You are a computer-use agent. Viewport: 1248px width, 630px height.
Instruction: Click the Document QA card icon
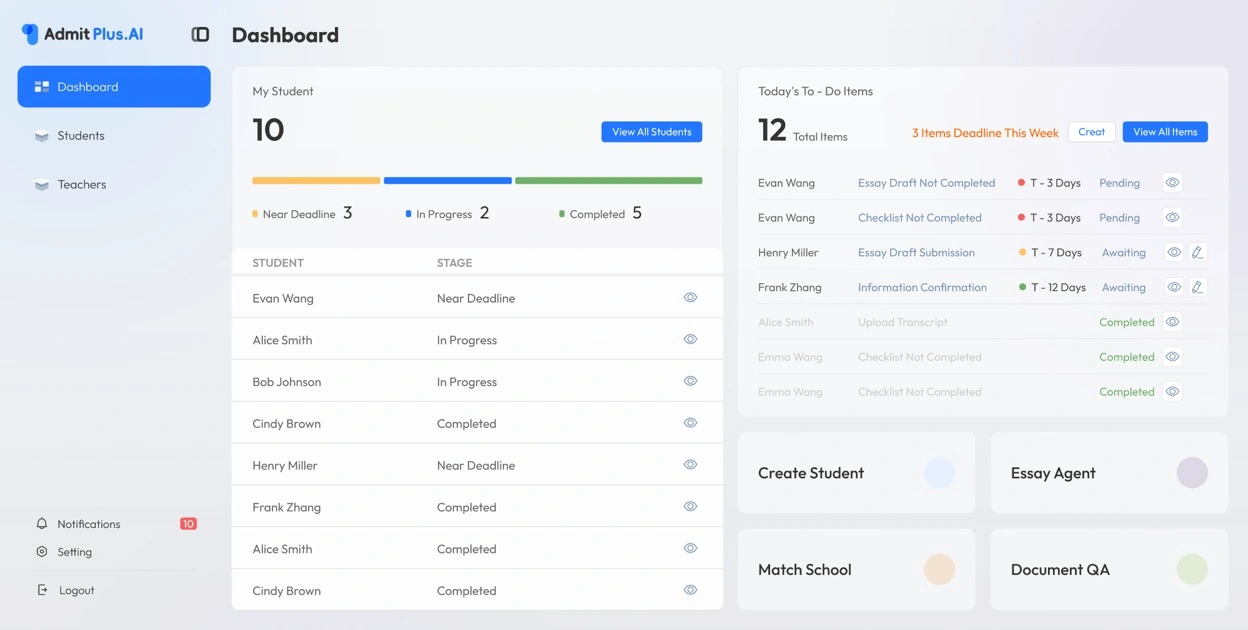pos(1192,568)
